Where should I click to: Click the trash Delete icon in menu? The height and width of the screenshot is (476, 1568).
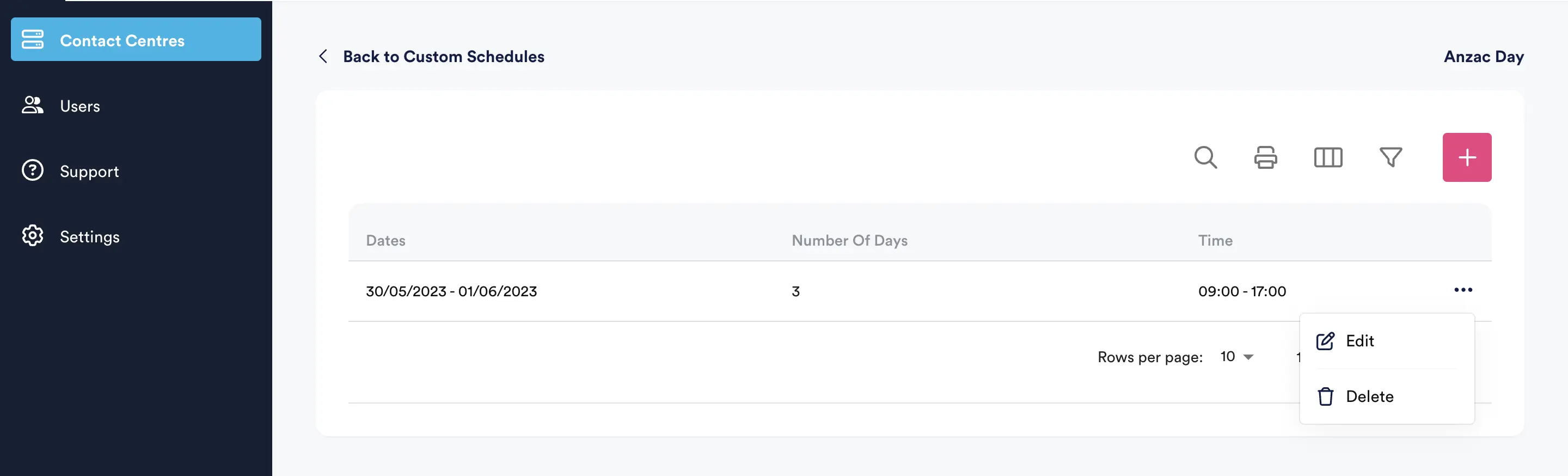pos(1325,397)
